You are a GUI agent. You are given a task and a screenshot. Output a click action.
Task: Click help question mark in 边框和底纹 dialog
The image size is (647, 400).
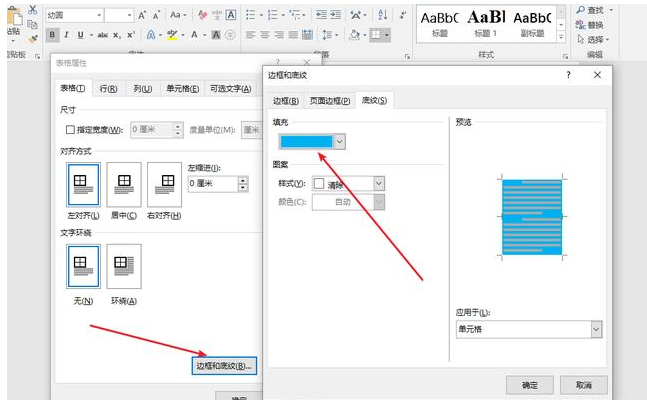pyautogui.click(x=568, y=75)
